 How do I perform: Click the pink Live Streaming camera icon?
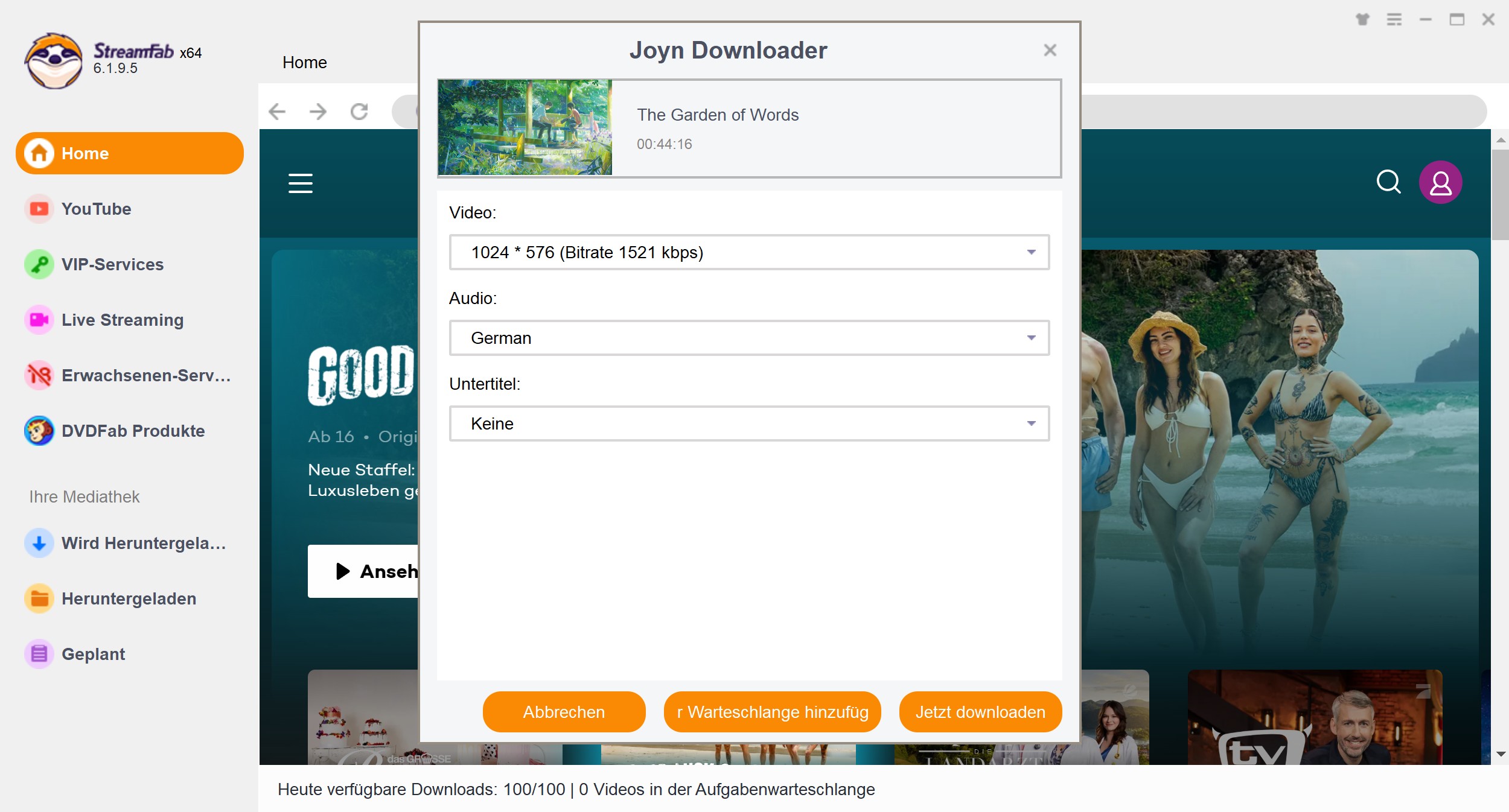pyautogui.click(x=39, y=320)
